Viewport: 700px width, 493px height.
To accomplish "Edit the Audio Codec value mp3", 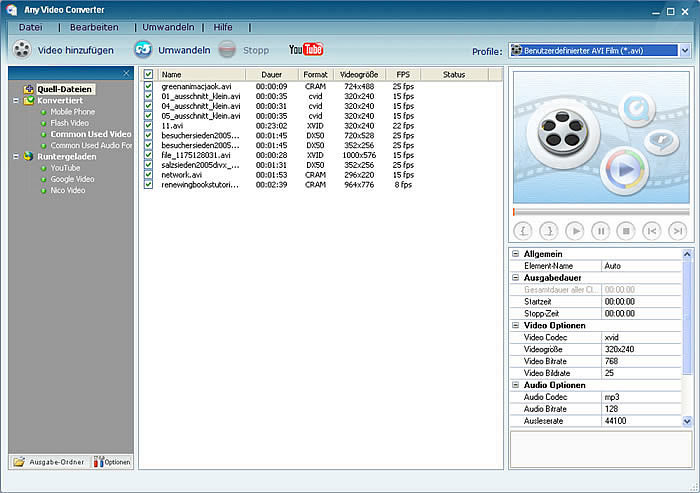I will click(x=641, y=397).
